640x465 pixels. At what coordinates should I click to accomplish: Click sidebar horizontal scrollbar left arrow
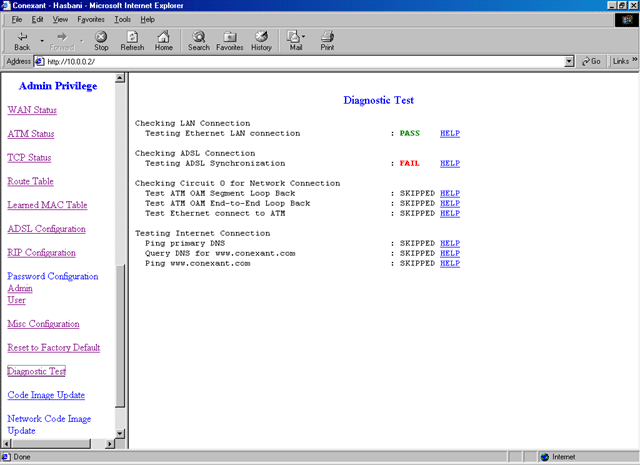click(x=7, y=444)
